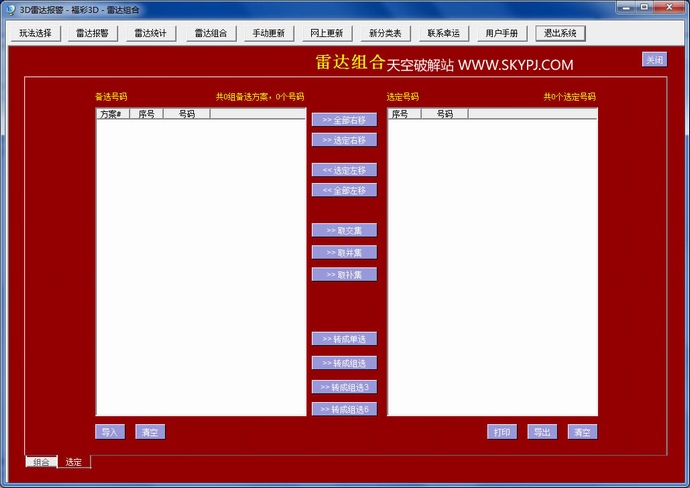Viewport: 690px width, 488px height.
Task: Switch to the 组合 bottom tab
Action: point(41,462)
